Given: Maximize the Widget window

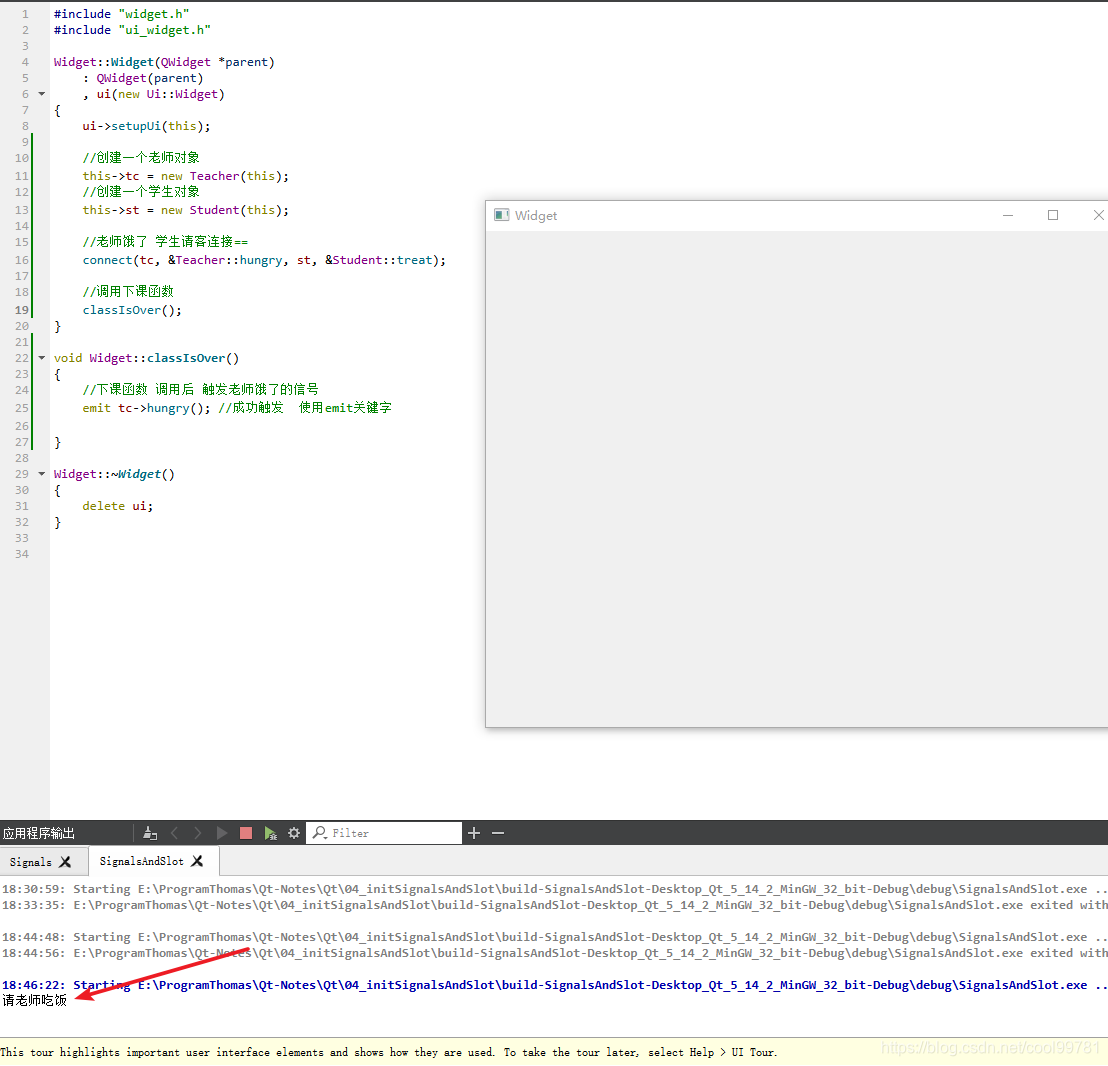Looking at the screenshot, I should pyautogui.click(x=1053, y=215).
